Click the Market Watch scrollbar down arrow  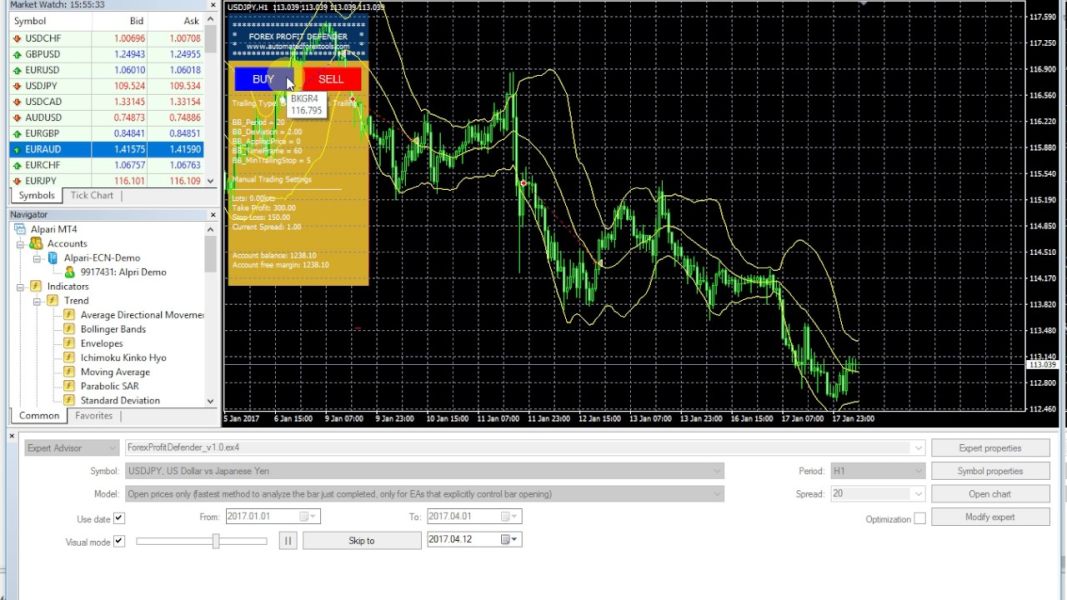click(211, 181)
